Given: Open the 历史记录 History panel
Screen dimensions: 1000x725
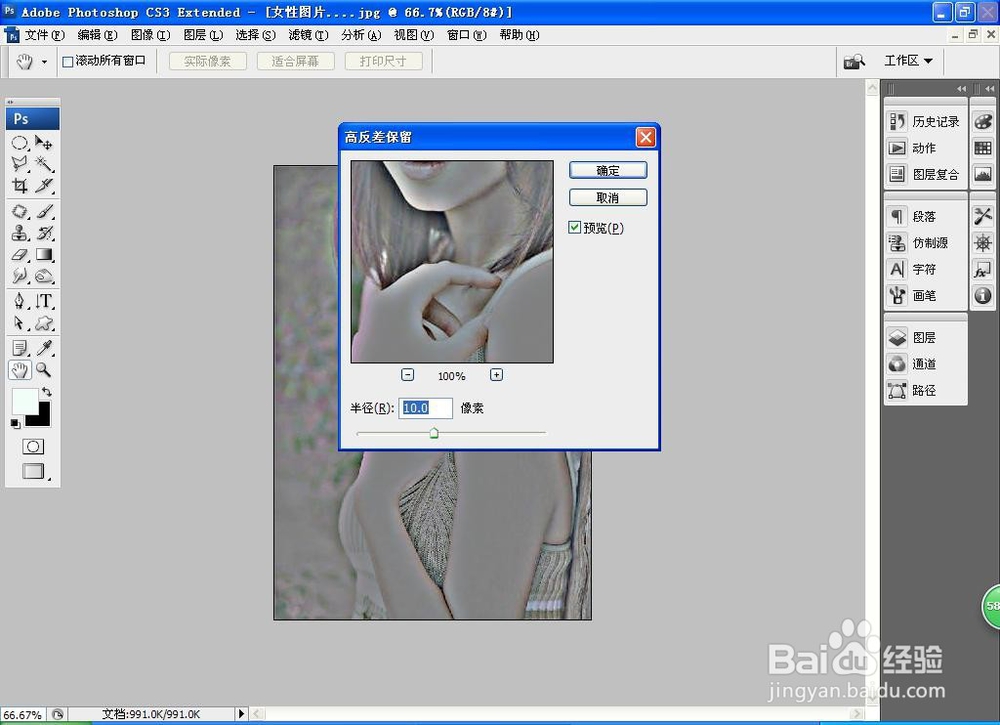Looking at the screenshot, I should [x=928, y=120].
